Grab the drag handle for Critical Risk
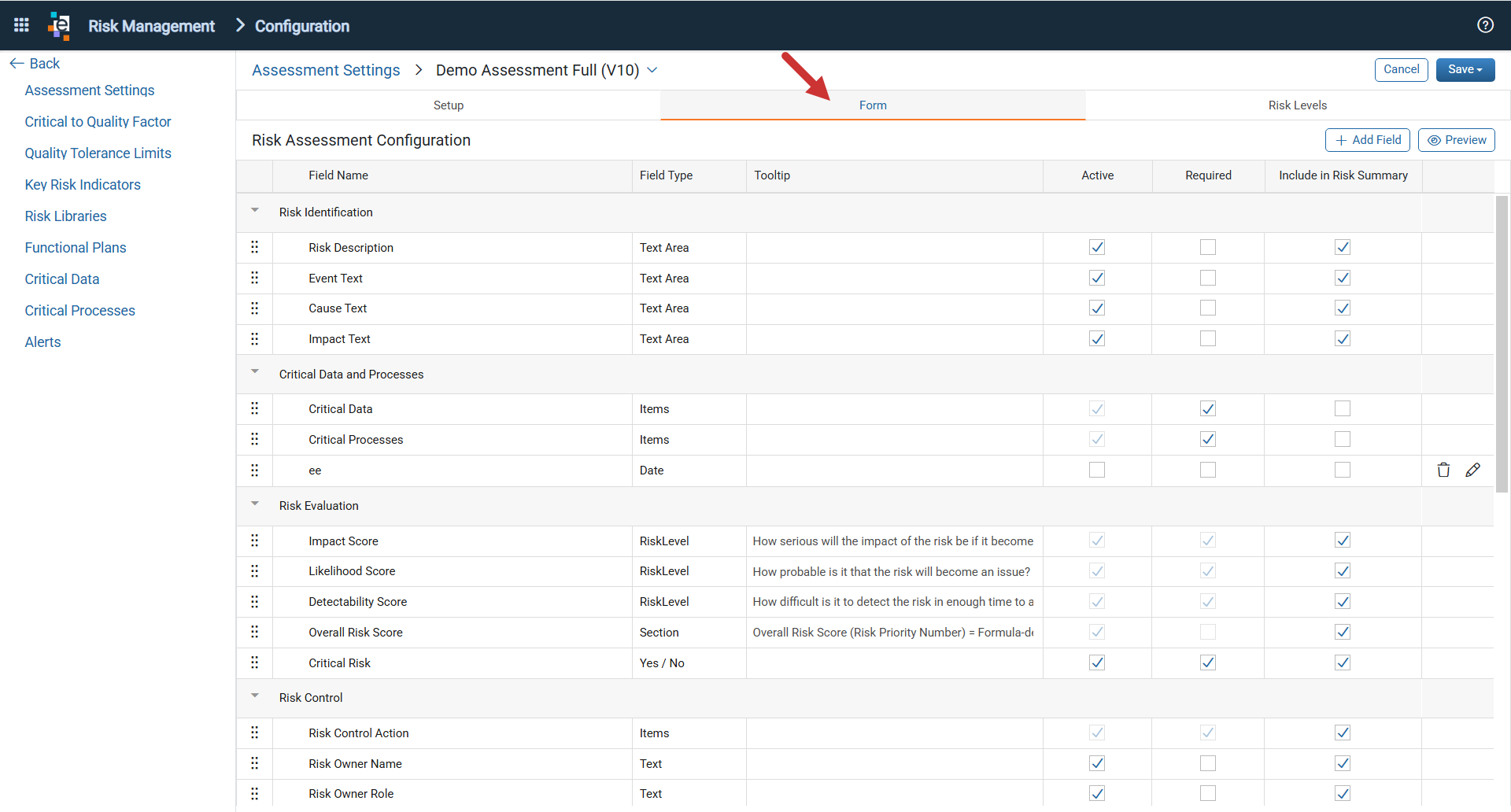The image size is (1511, 812). [x=254, y=663]
